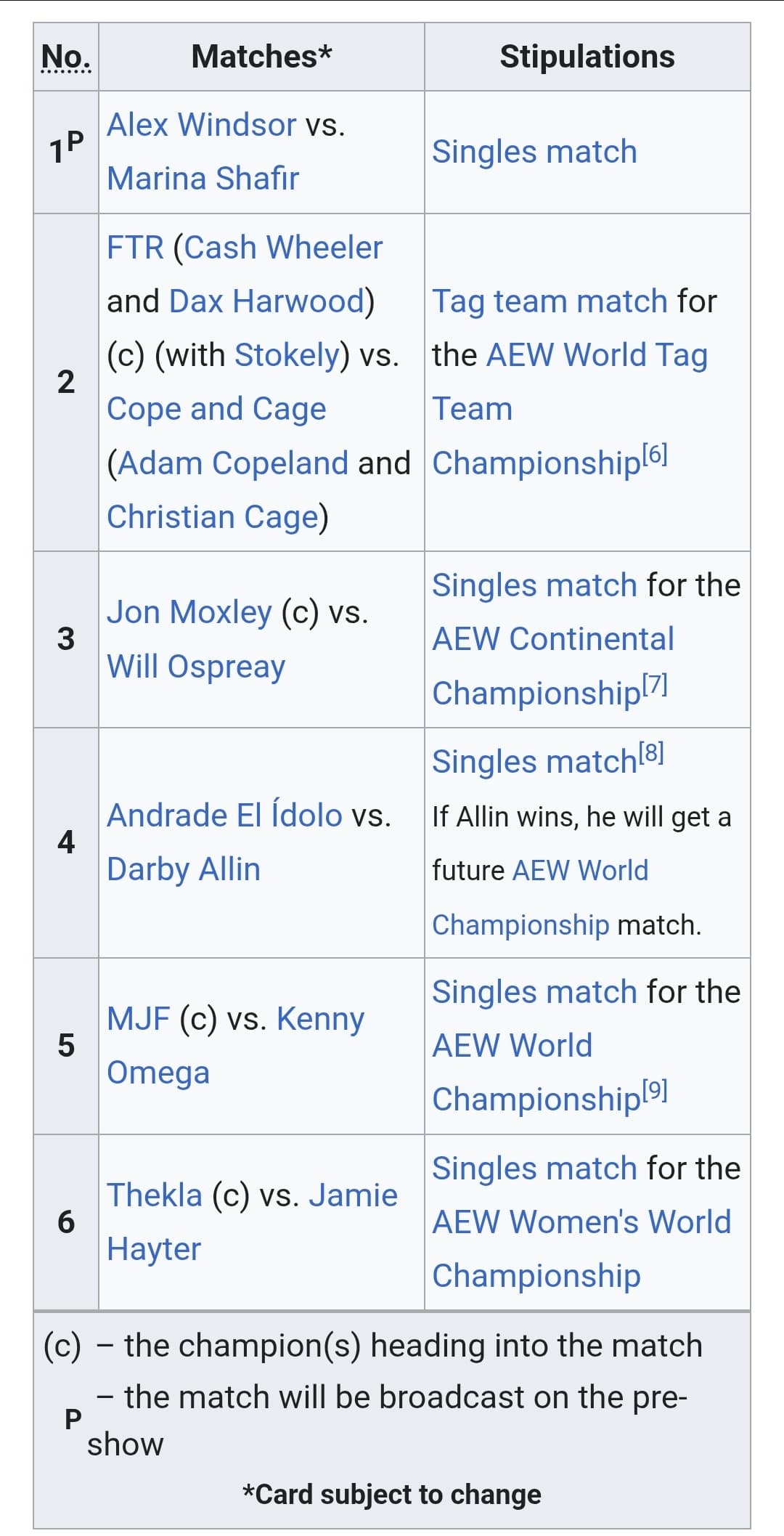The image size is (784, 1536).
Task: Open citation reference number 9
Action: point(655,1090)
